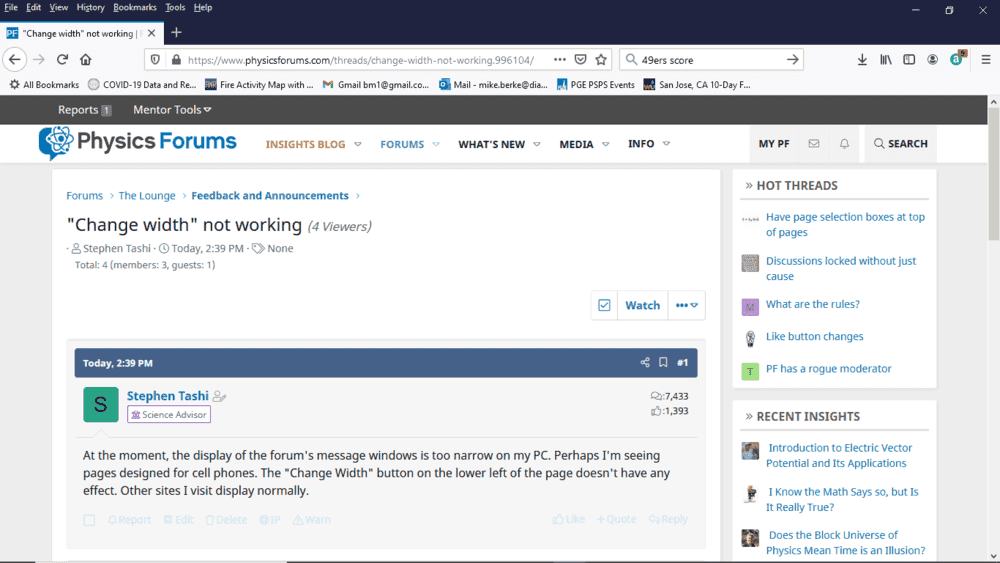Viewport: 1000px width, 563px height.
Task: Expand the Insights Blog dropdown menu
Action: [x=357, y=144]
